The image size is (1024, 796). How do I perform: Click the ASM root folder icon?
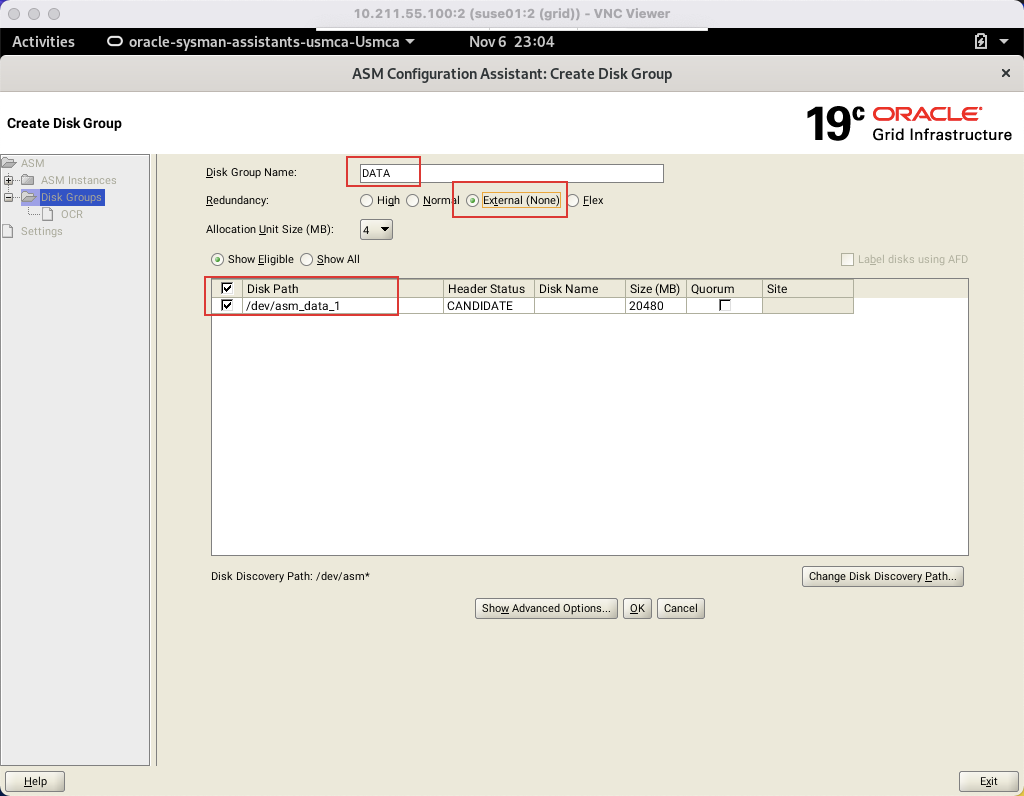coord(8,163)
